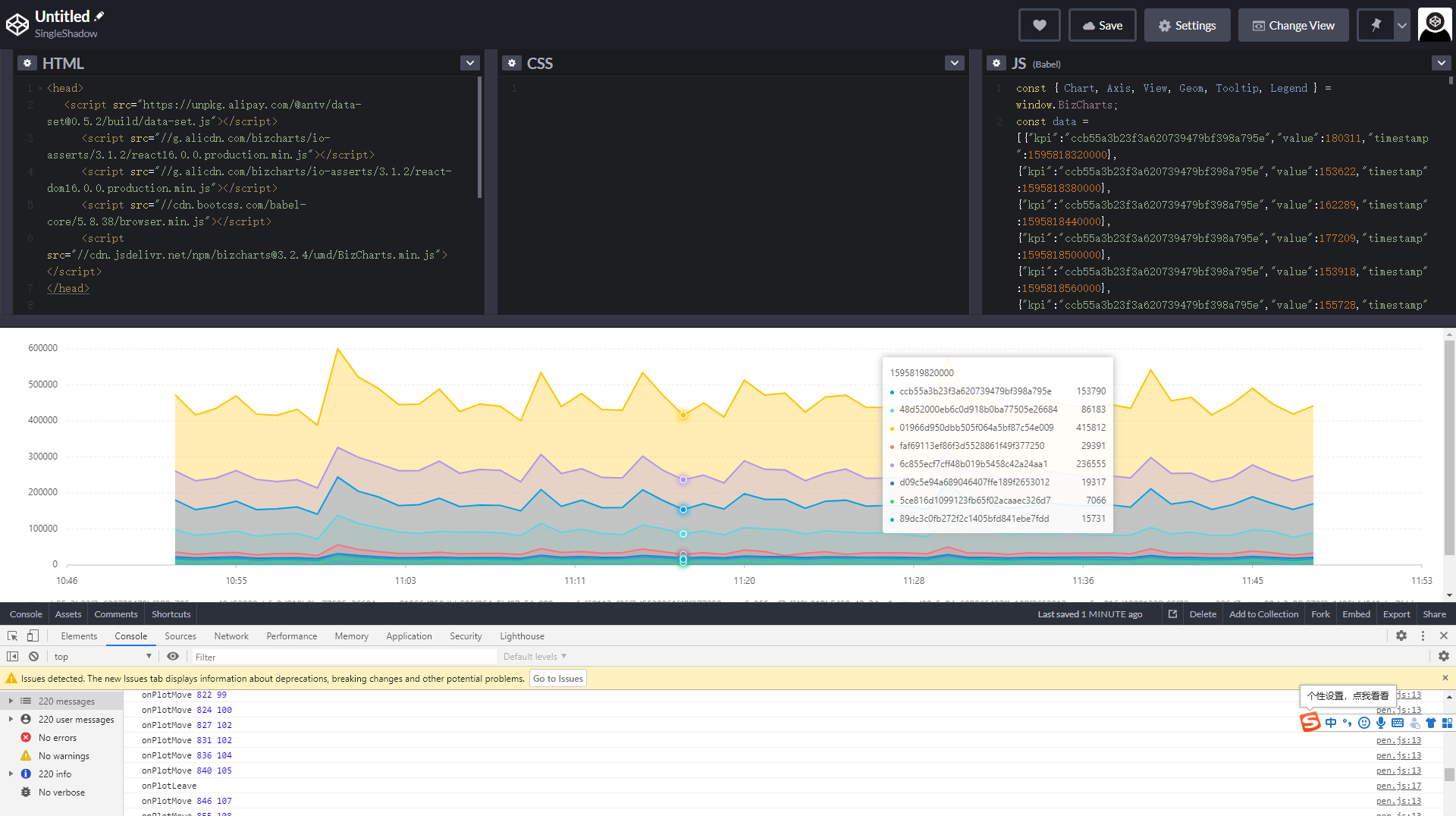This screenshot has height=816, width=1456.
Task: Create a live expression with the eye icon
Action: tap(174, 656)
